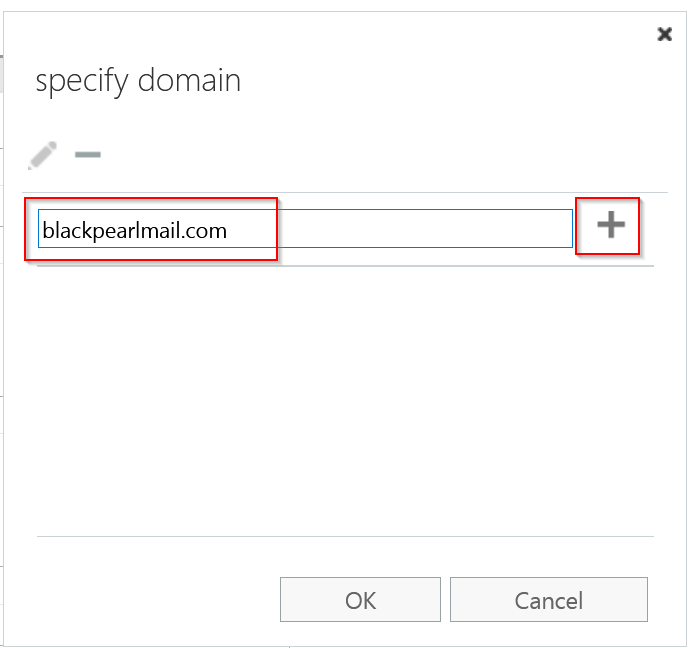Close the specify domain dialog
The width and height of the screenshot is (689, 648).
pos(664,34)
